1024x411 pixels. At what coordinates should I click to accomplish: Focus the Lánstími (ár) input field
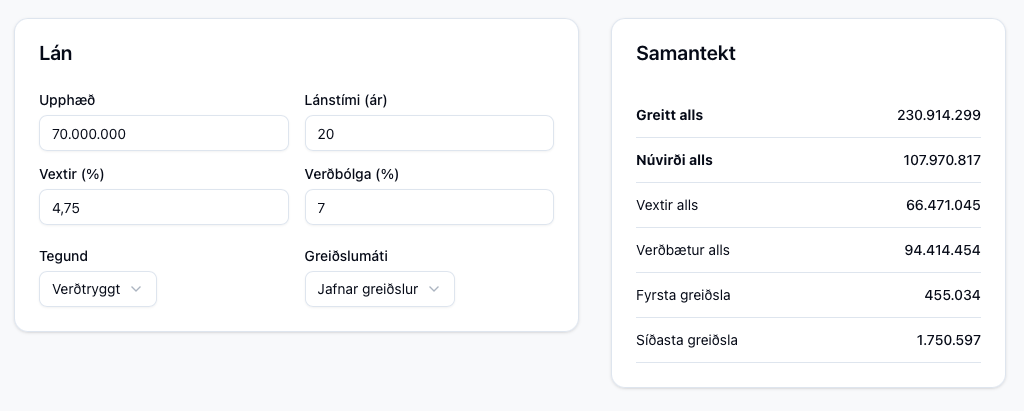[428, 133]
